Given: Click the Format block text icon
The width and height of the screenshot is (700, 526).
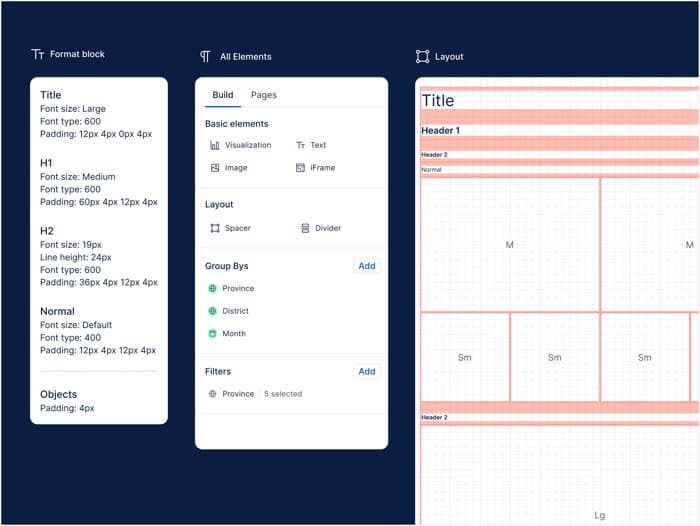Looking at the screenshot, I should (x=38, y=54).
